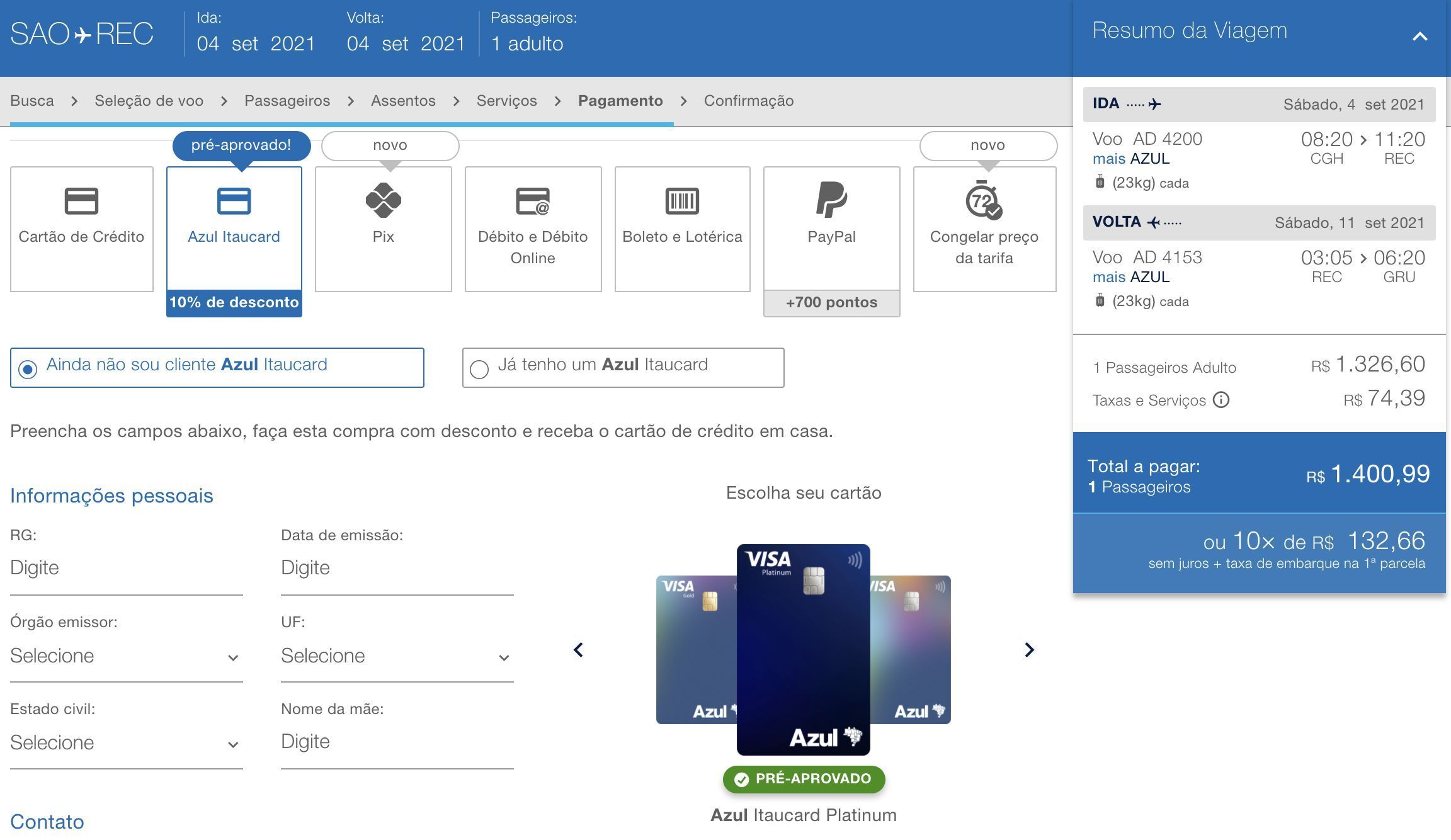Click the 'Voo AD 4200' flight text
Viewport: 1451px width, 840px height.
[x=1147, y=139]
